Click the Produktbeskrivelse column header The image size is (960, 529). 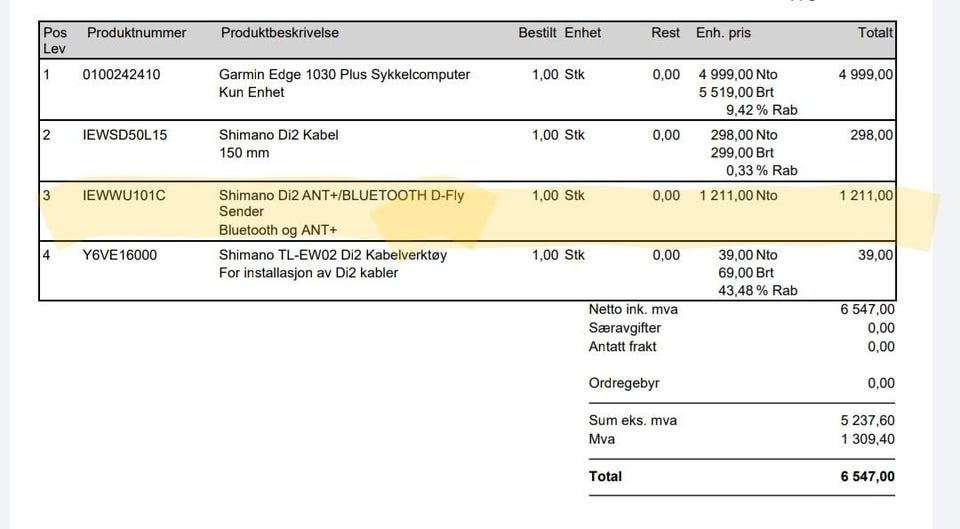click(279, 33)
